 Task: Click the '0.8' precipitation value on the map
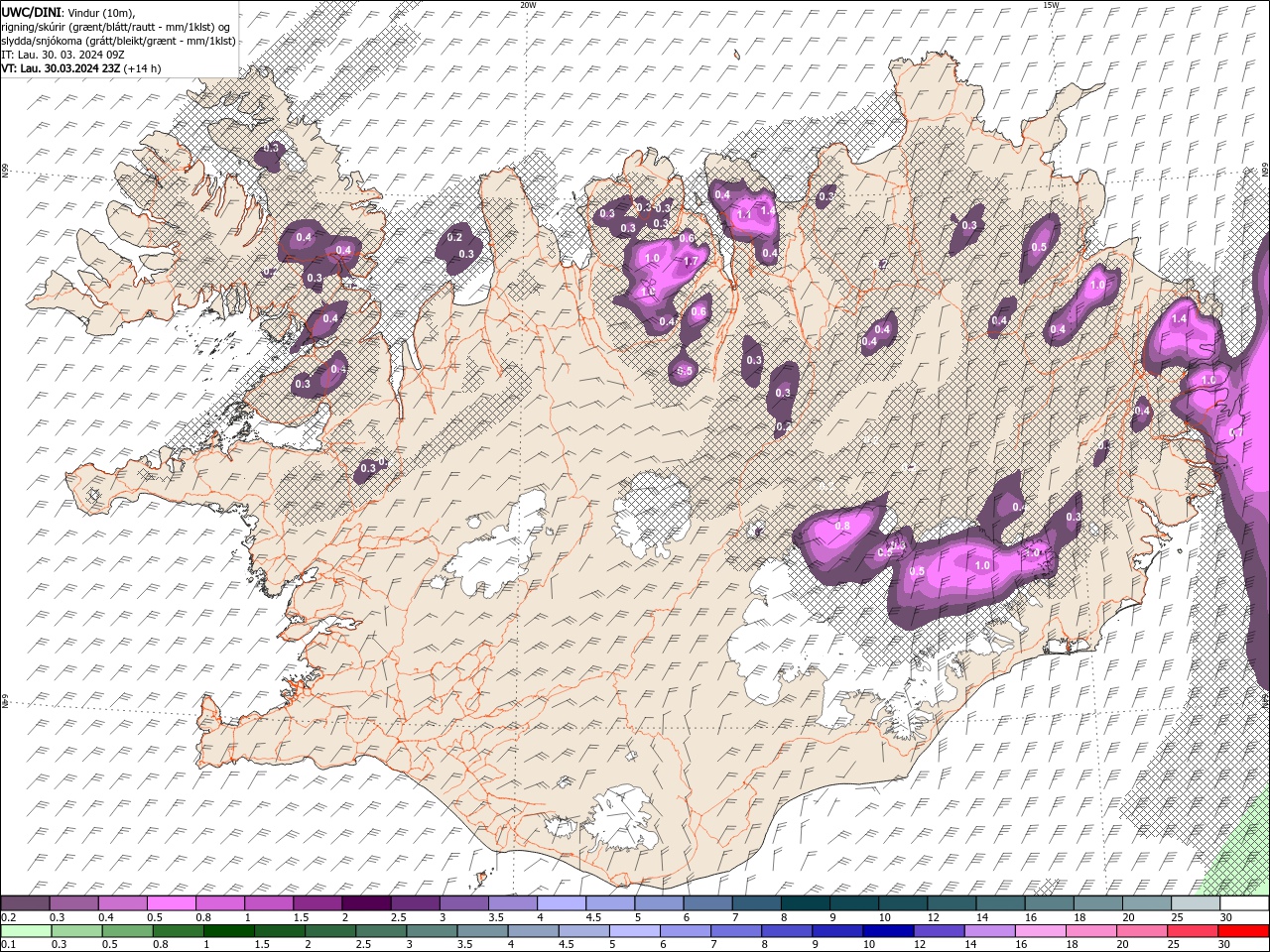click(843, 526)
